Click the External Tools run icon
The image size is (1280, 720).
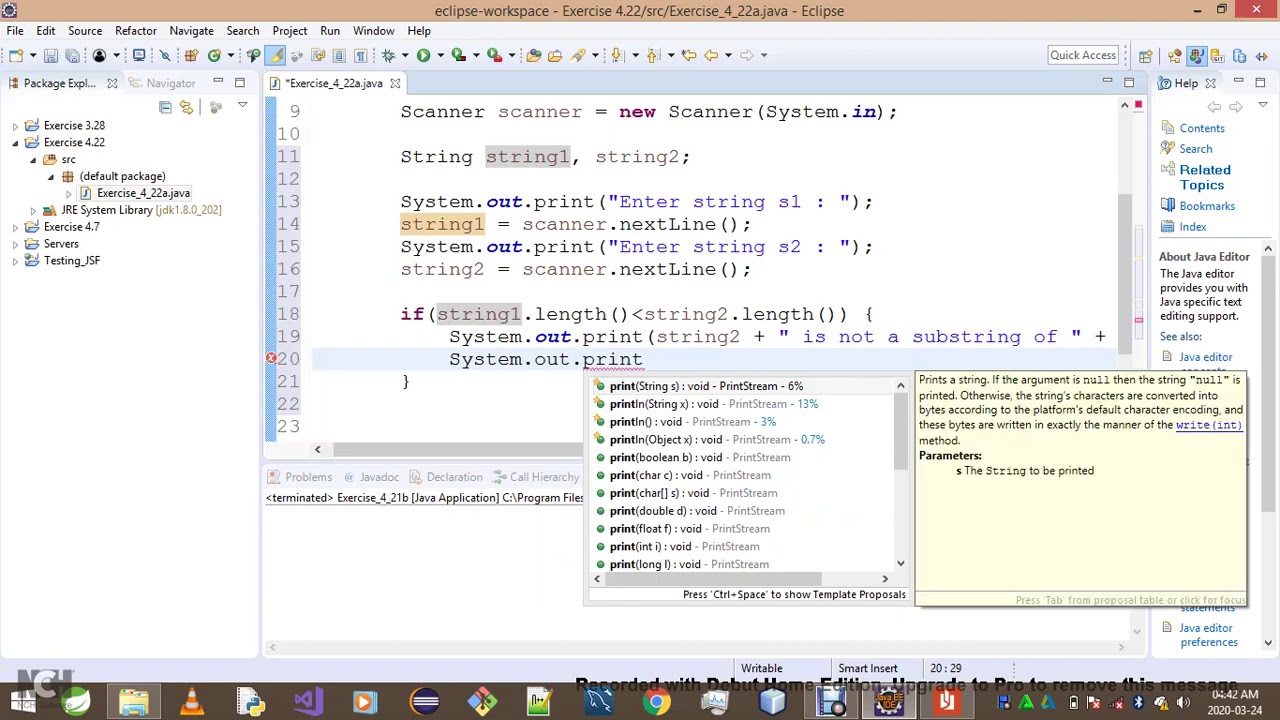[494, 55]
